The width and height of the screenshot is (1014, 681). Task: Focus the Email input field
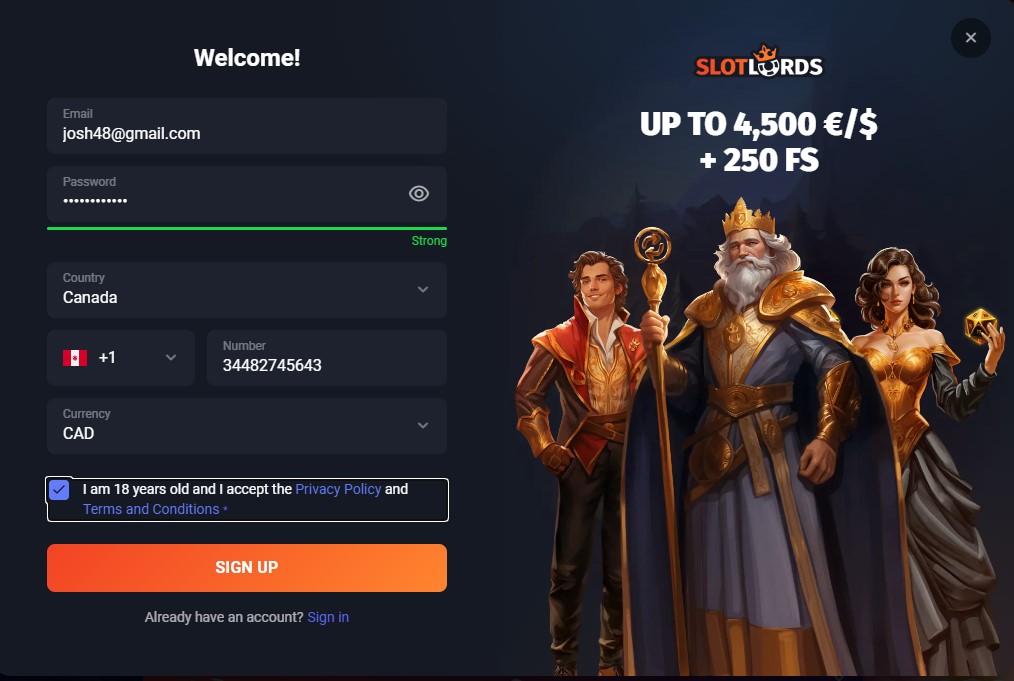pos(247,125)
